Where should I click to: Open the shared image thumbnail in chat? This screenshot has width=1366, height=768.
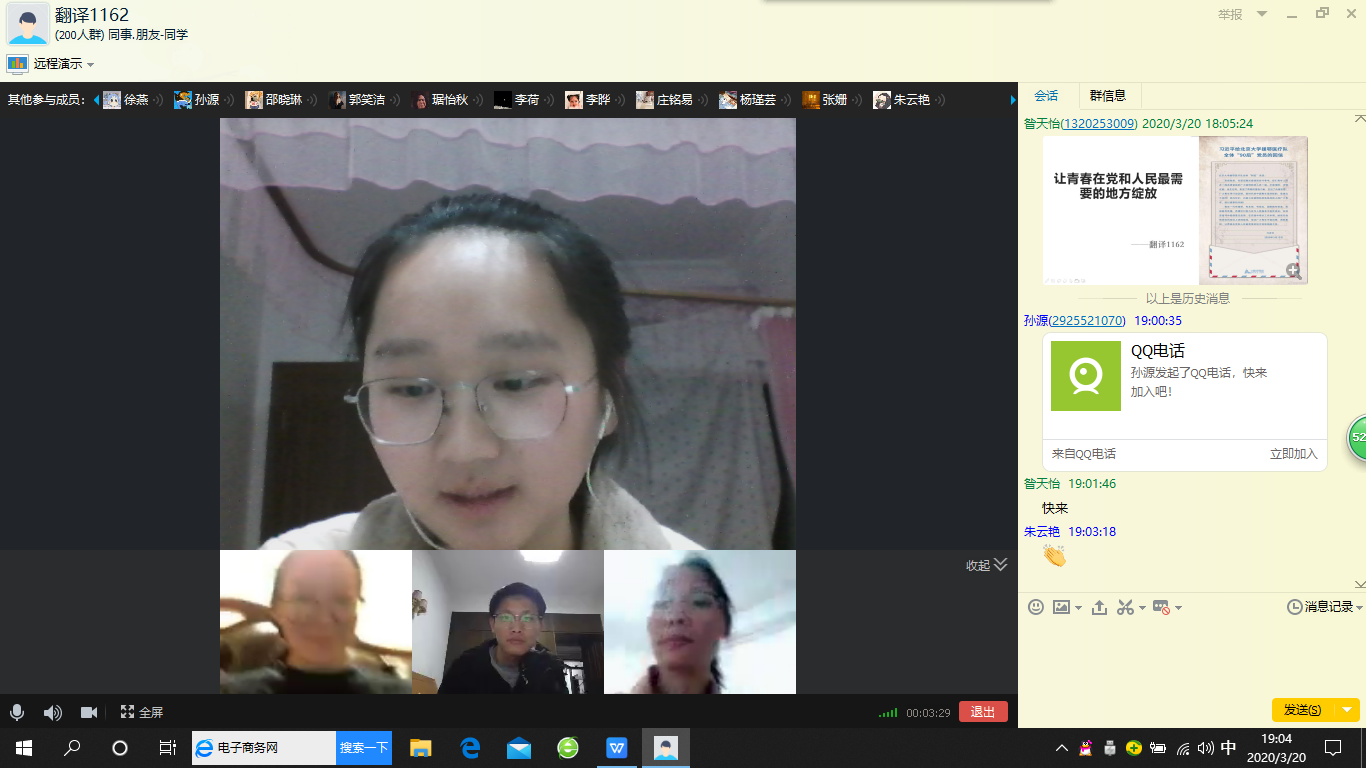point(1175,210)
